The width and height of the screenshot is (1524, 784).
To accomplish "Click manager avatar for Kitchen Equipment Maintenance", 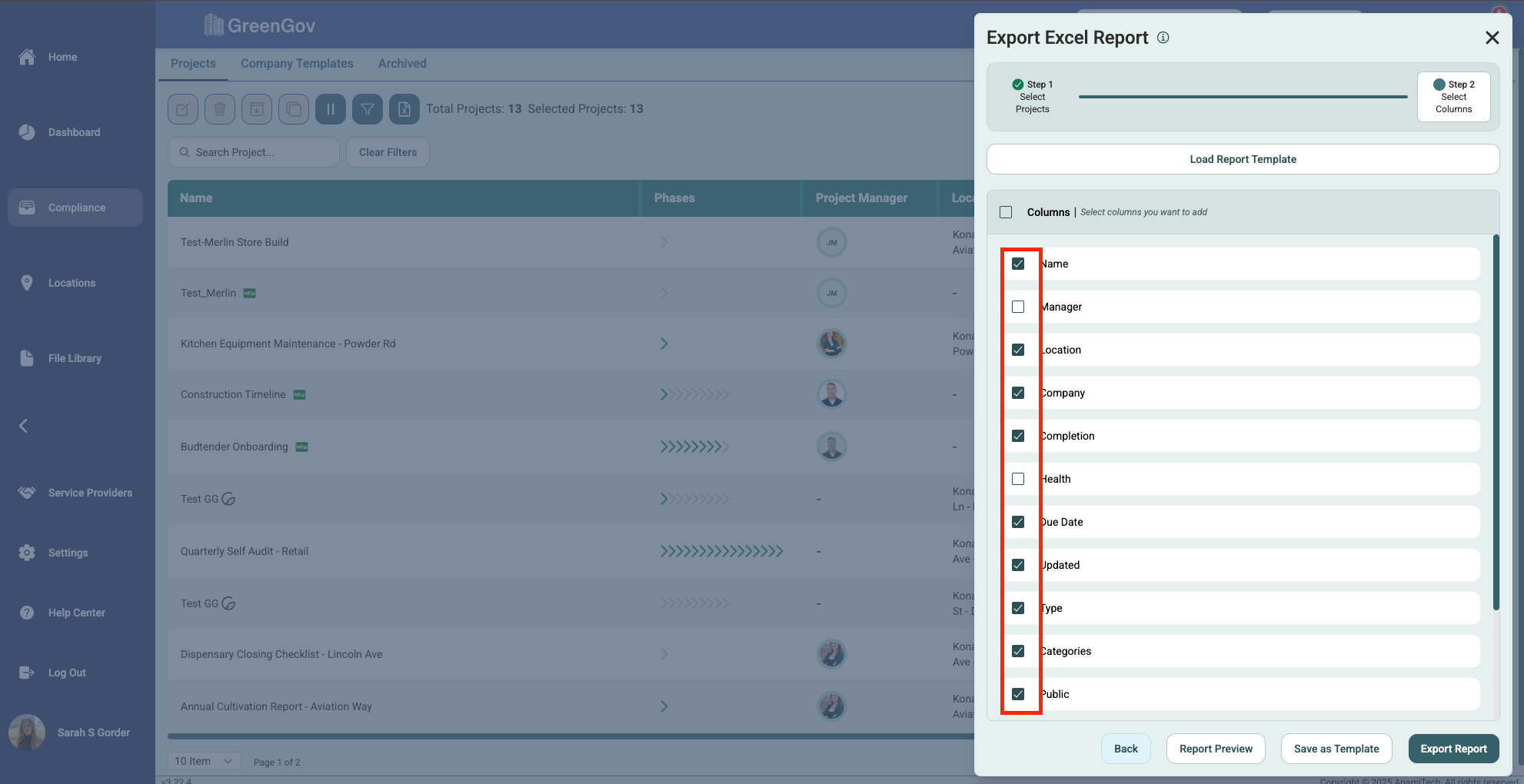I will tap(832, 344).
